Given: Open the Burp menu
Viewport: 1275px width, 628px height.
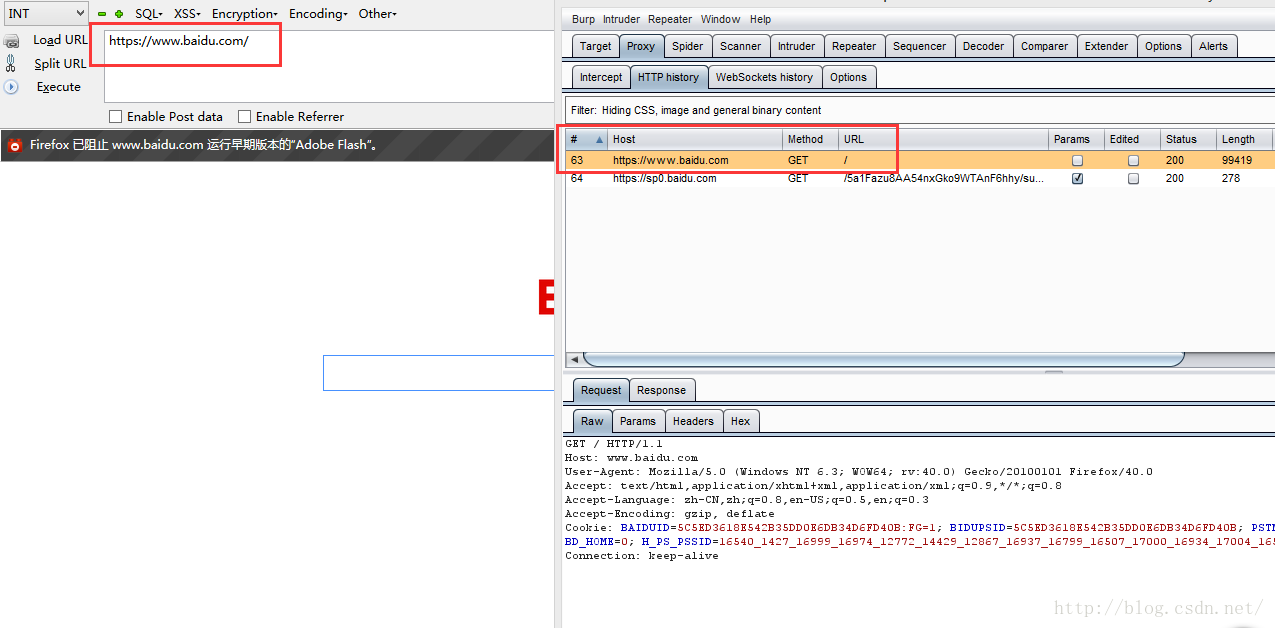Looking at the screenshot, I should tap(583, 19).
